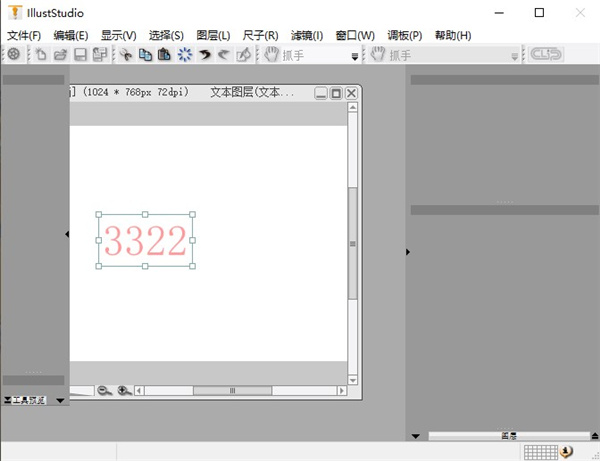600x461 pixels.
Task: Click the 3322 text object on canvas
Action: (x=145, y=241)
